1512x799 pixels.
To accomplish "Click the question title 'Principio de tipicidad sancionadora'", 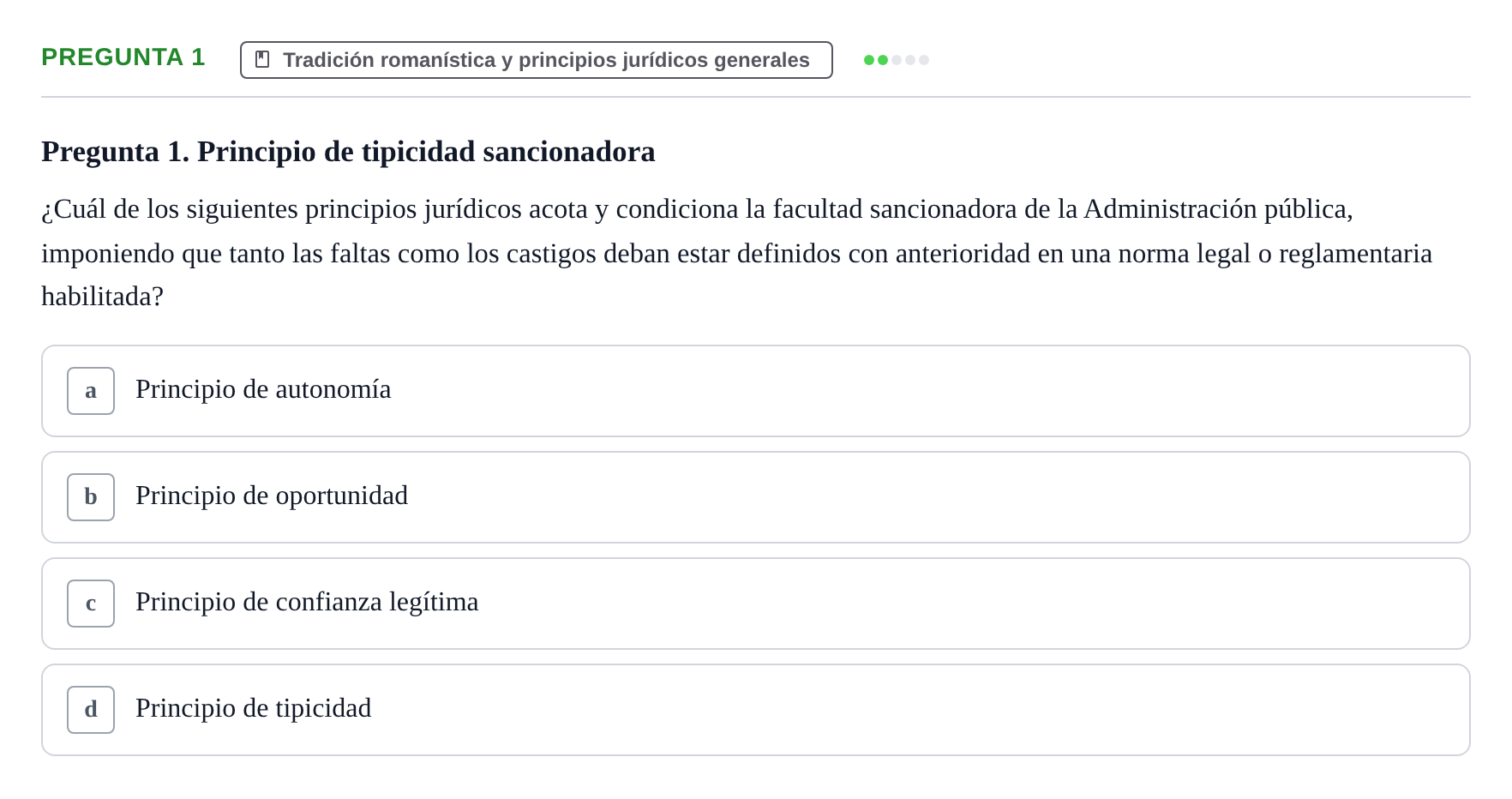I will (426, 152).
